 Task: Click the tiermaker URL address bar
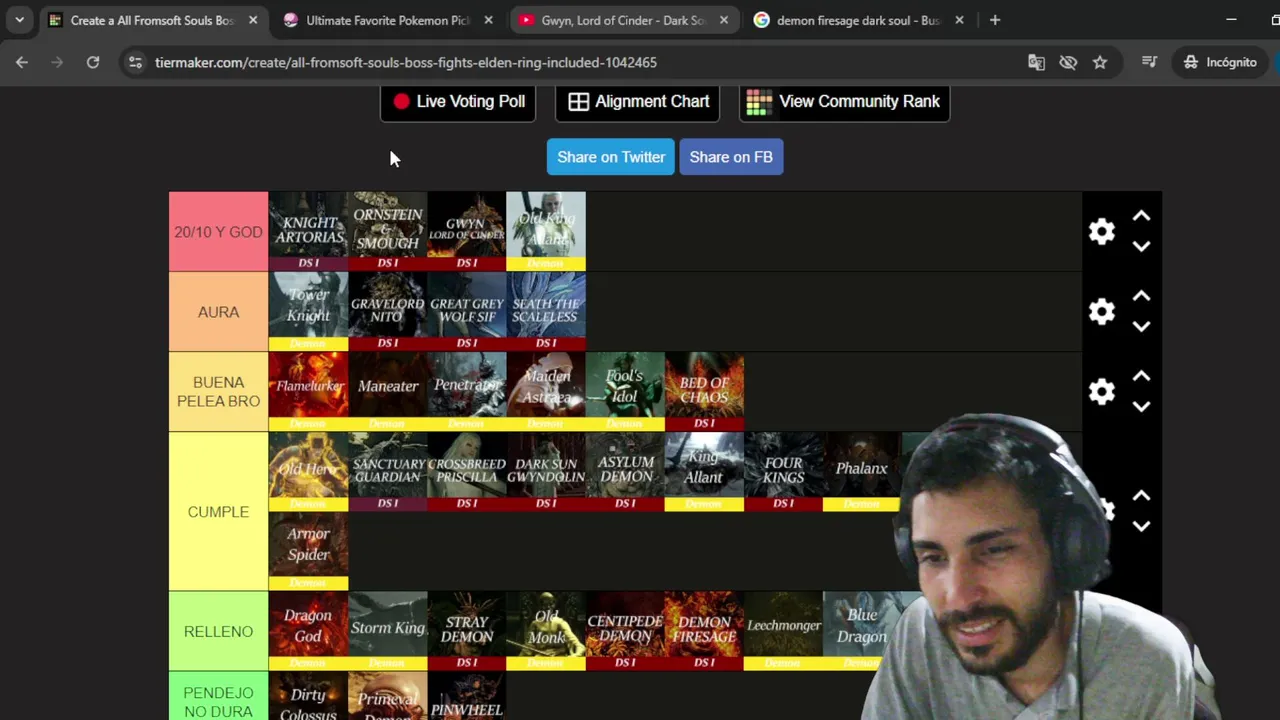tap(406, 62)
